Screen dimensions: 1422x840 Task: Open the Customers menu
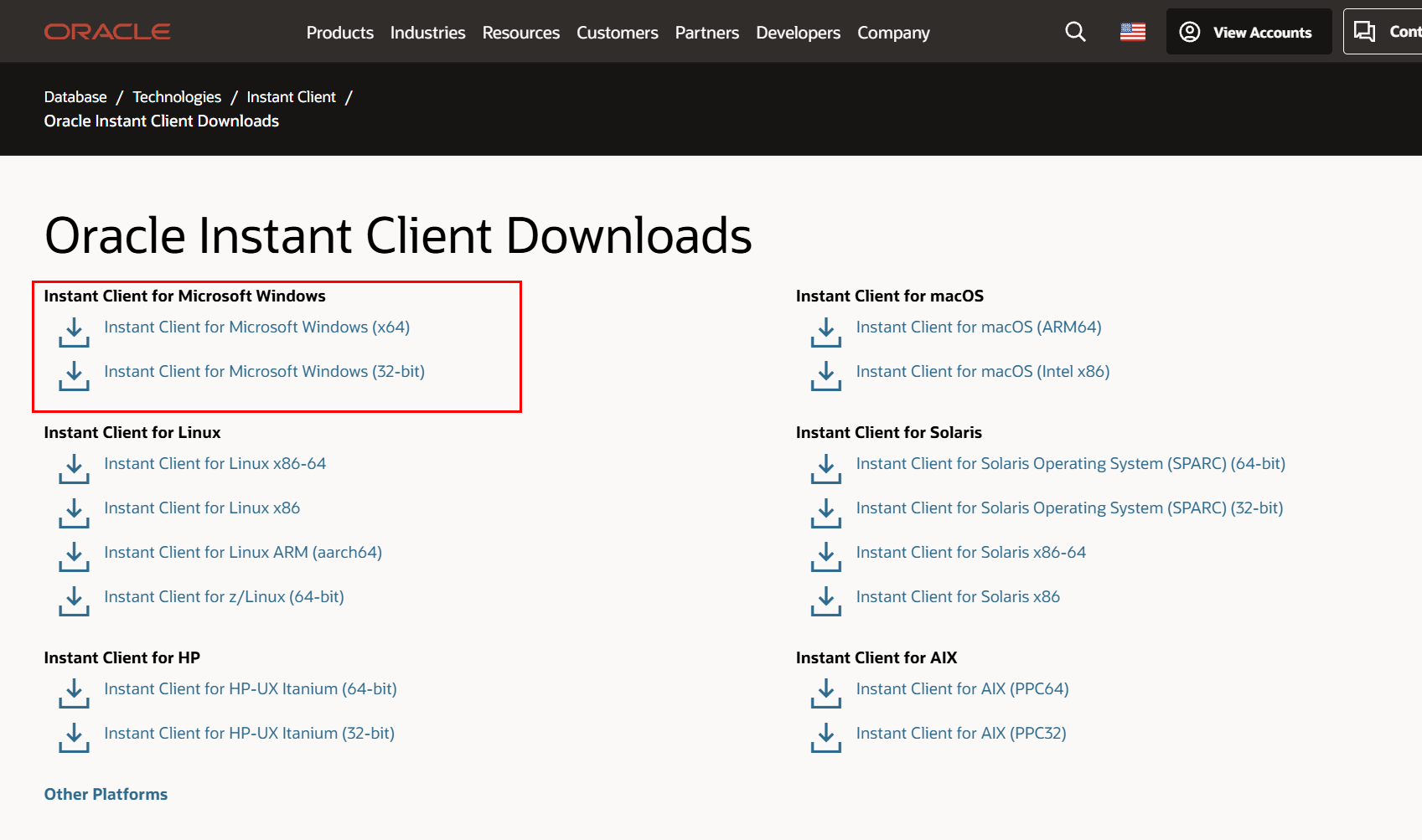point(618,33)
